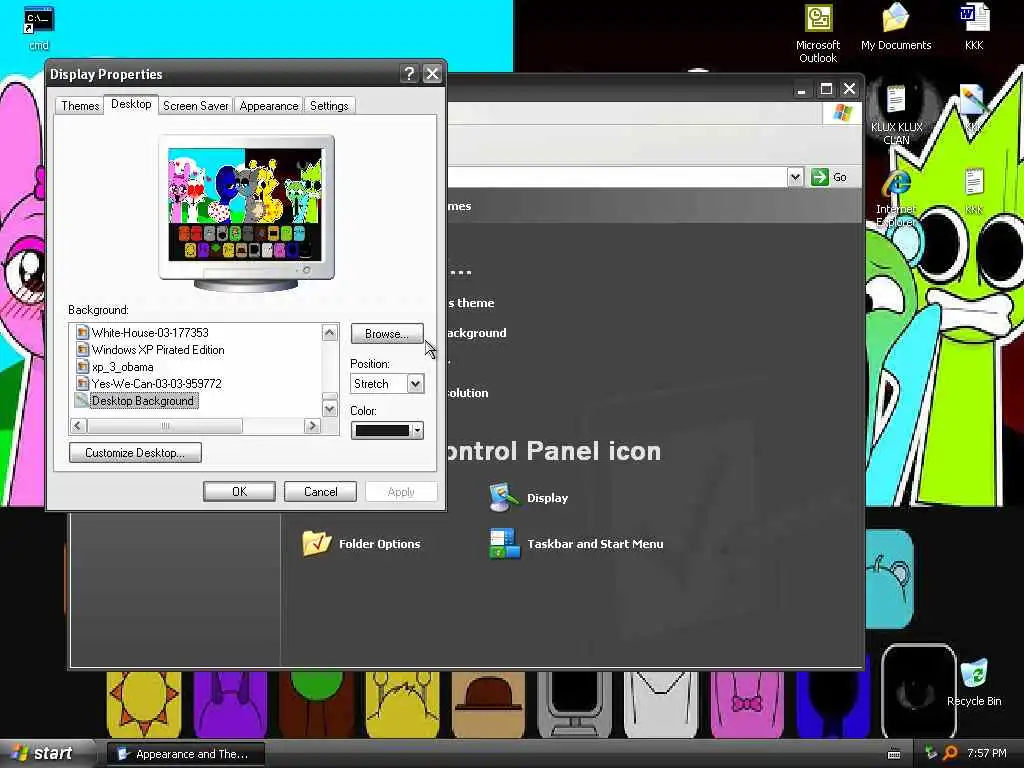Click Appearance and Themes taskbar button
Viewport: 1024px width, 768px height.
pos(185,754)
